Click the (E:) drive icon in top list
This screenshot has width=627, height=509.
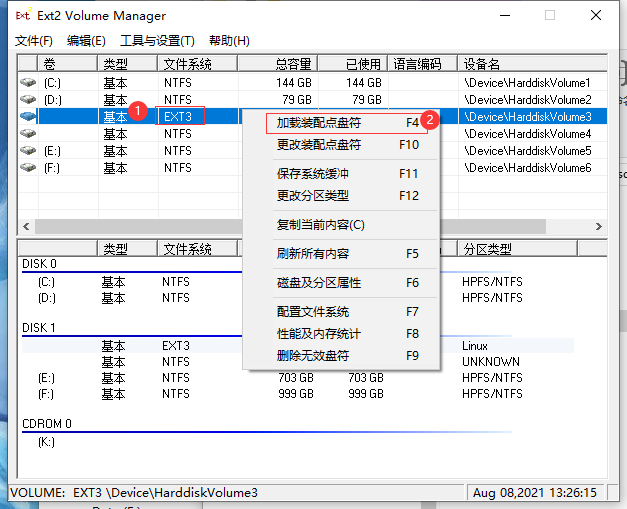tap(28, 151)
